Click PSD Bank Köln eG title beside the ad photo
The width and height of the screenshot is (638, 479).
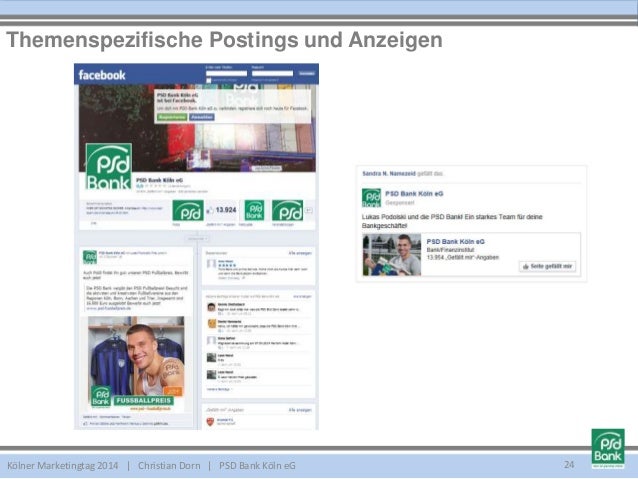[456, 242]
